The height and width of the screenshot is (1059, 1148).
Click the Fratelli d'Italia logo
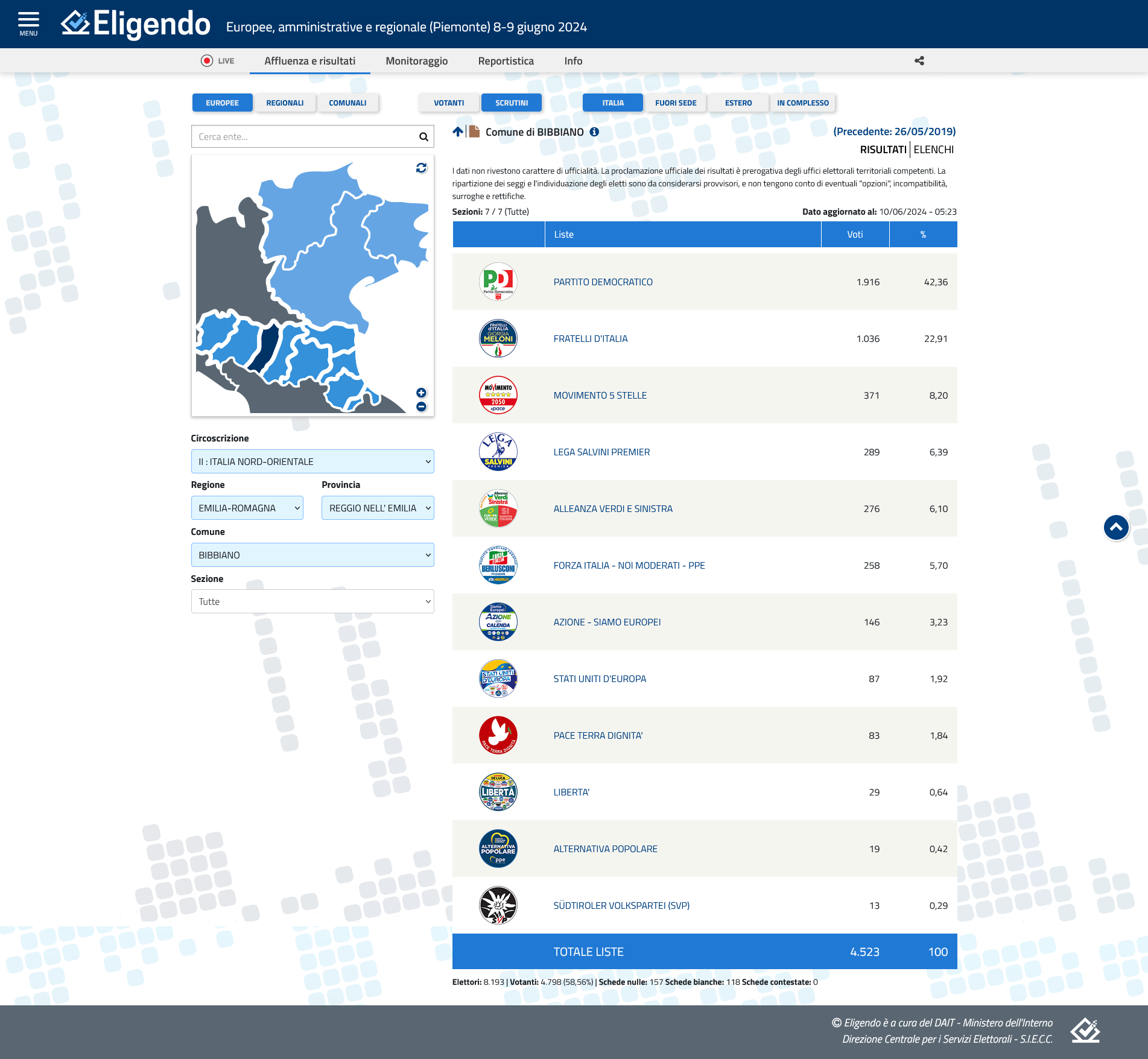(x=498, y=338)
